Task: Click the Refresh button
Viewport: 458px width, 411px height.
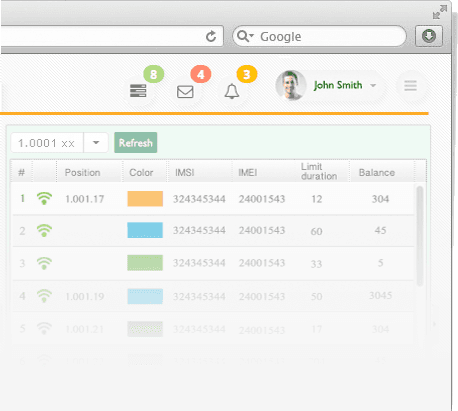Action: 136,143
